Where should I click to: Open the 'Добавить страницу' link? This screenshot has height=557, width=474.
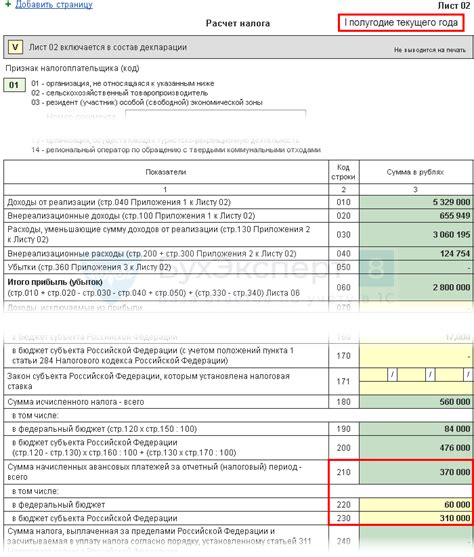pyautogui.click(x=54, y=5)
